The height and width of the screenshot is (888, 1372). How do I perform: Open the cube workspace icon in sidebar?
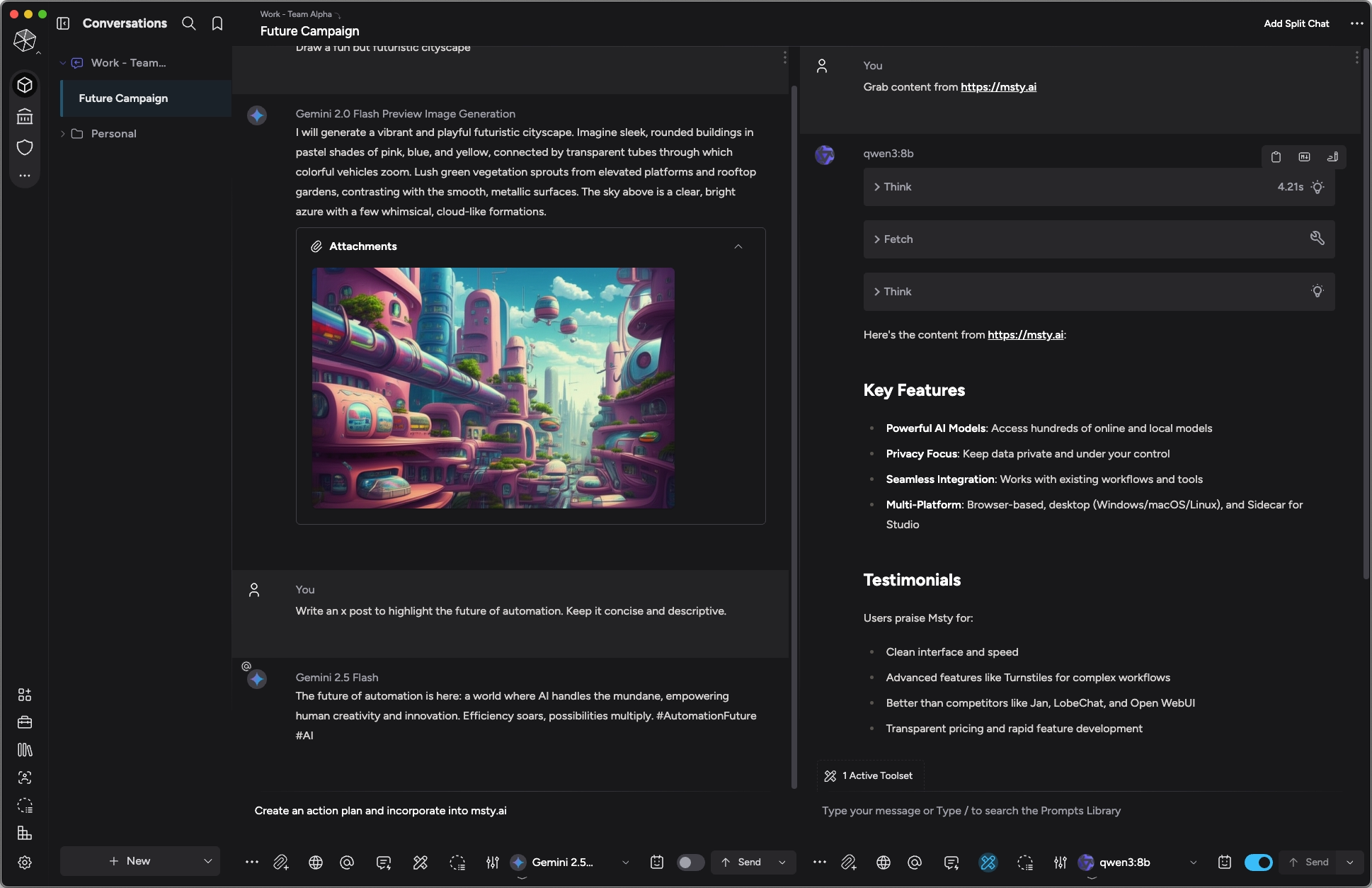[x=25, y=85]
